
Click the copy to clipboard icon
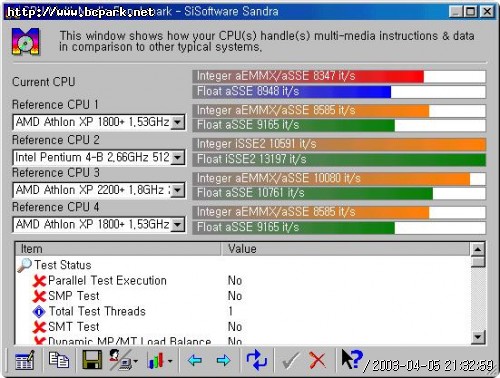click(x=59, y=360)
